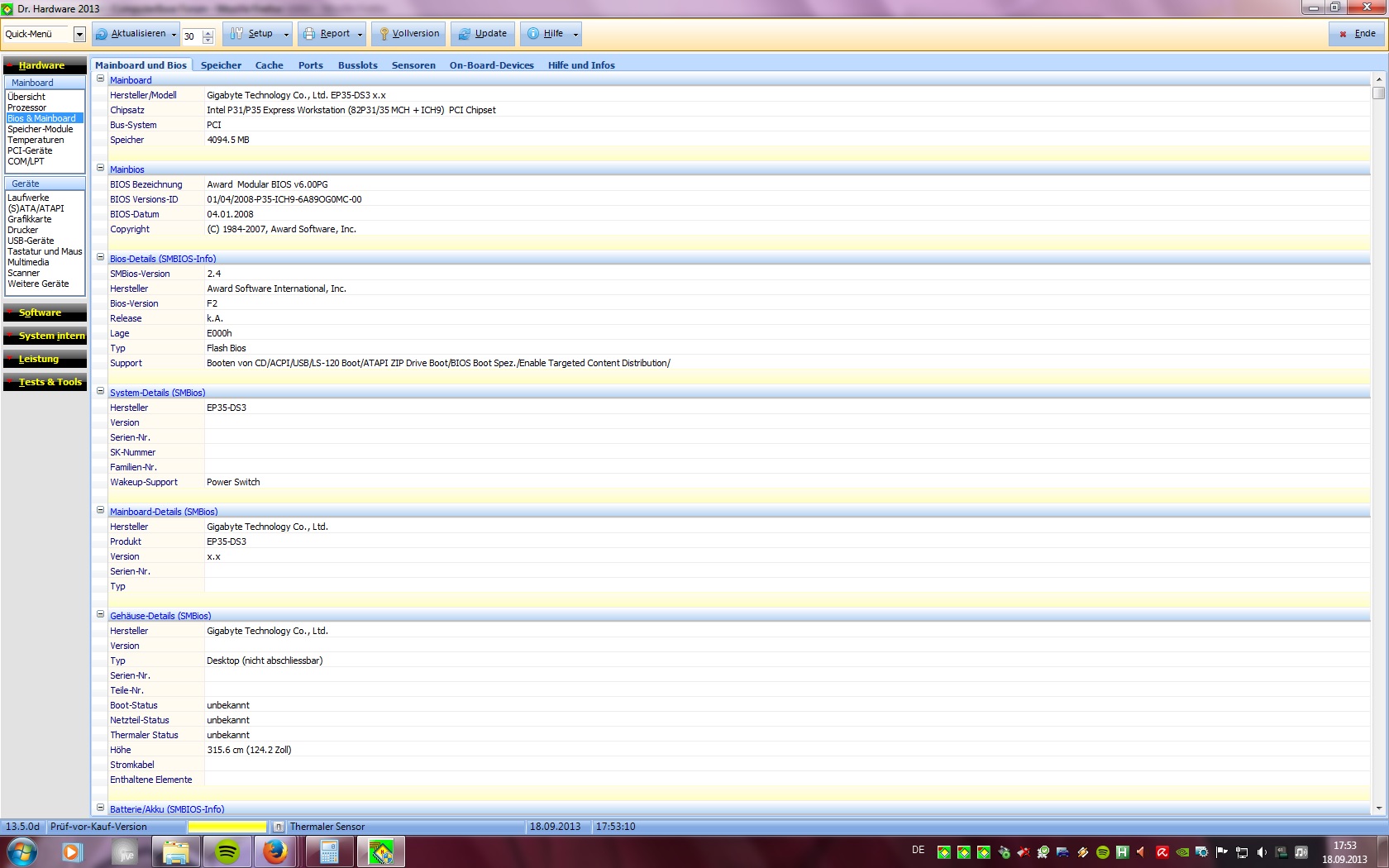Click the red Ende X icon
The image size is (1389, 868).
click(x=1343, y=34)
